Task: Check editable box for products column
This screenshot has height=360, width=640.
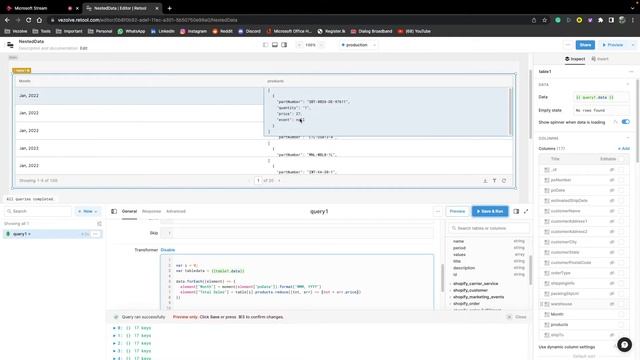Action: (621, 324)
